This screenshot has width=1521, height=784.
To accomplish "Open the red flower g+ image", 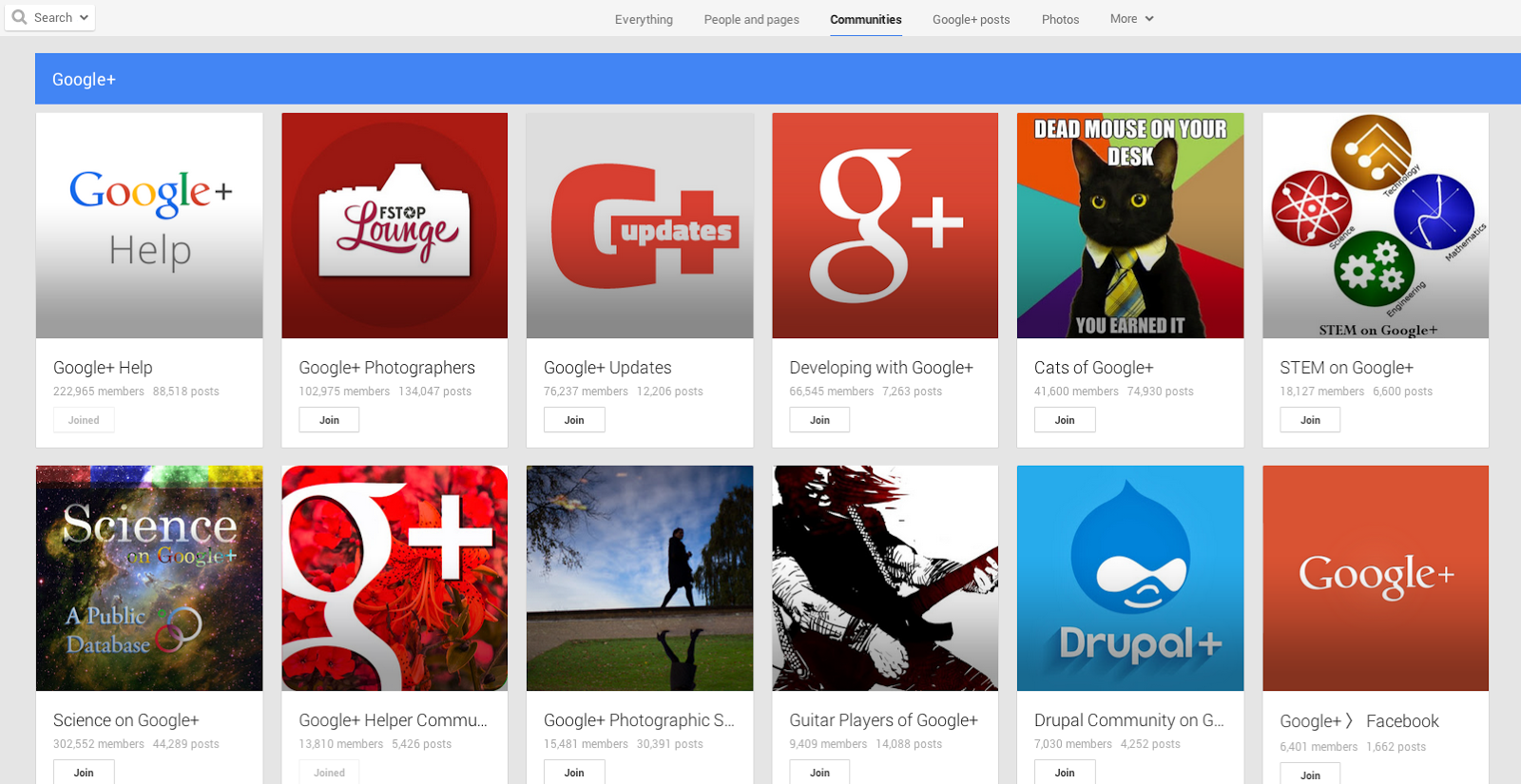I will coord(395,578).
